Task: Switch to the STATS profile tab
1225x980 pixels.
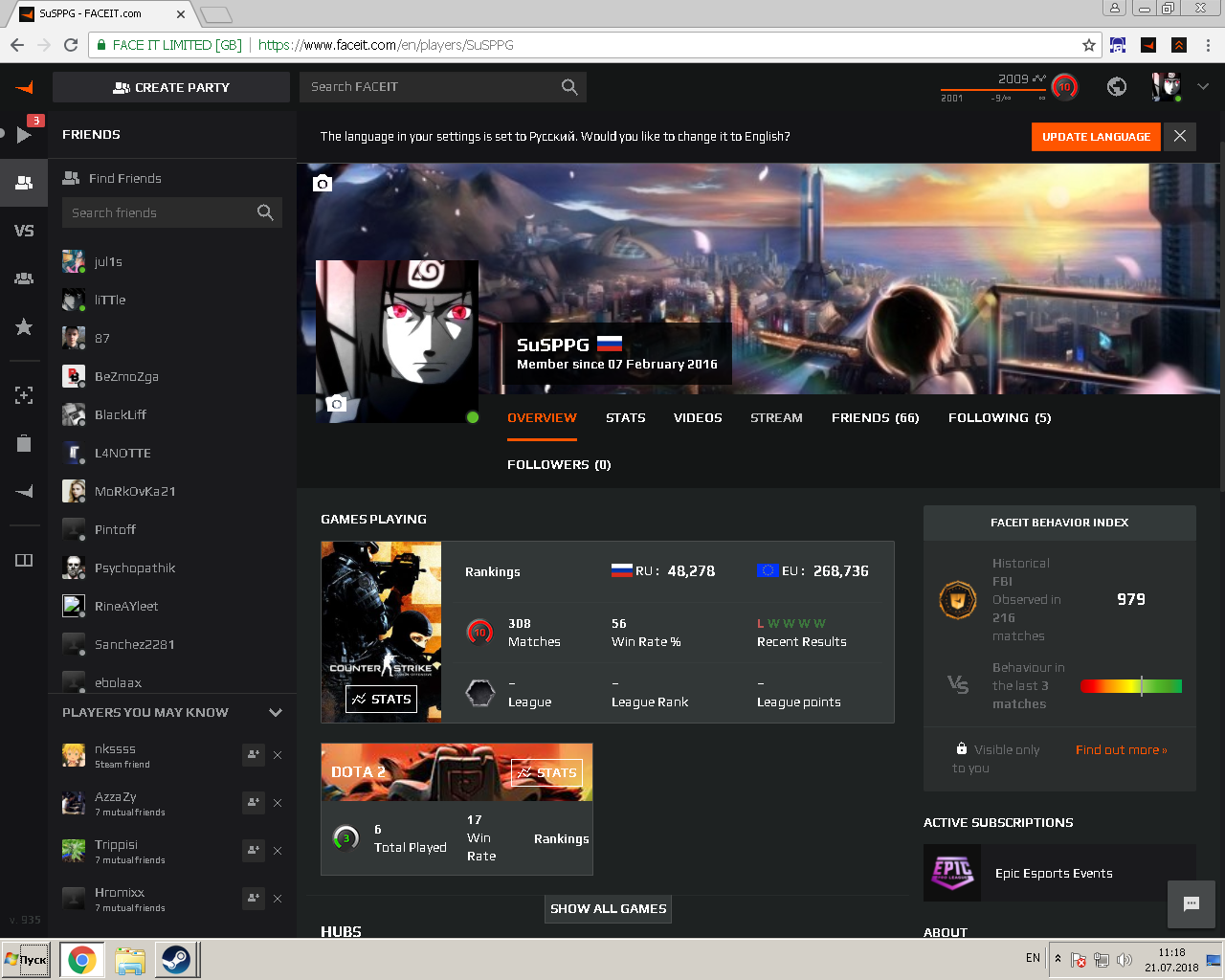Action: point(625,418)
